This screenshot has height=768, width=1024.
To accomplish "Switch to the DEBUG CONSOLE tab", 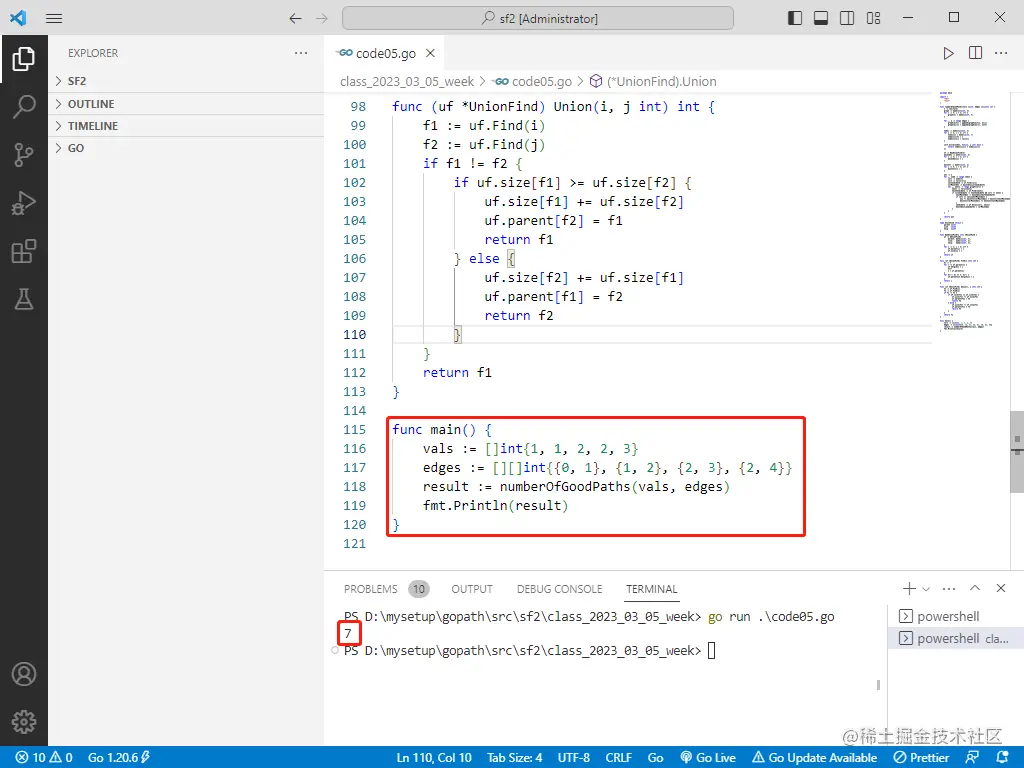I will point(560,589).
